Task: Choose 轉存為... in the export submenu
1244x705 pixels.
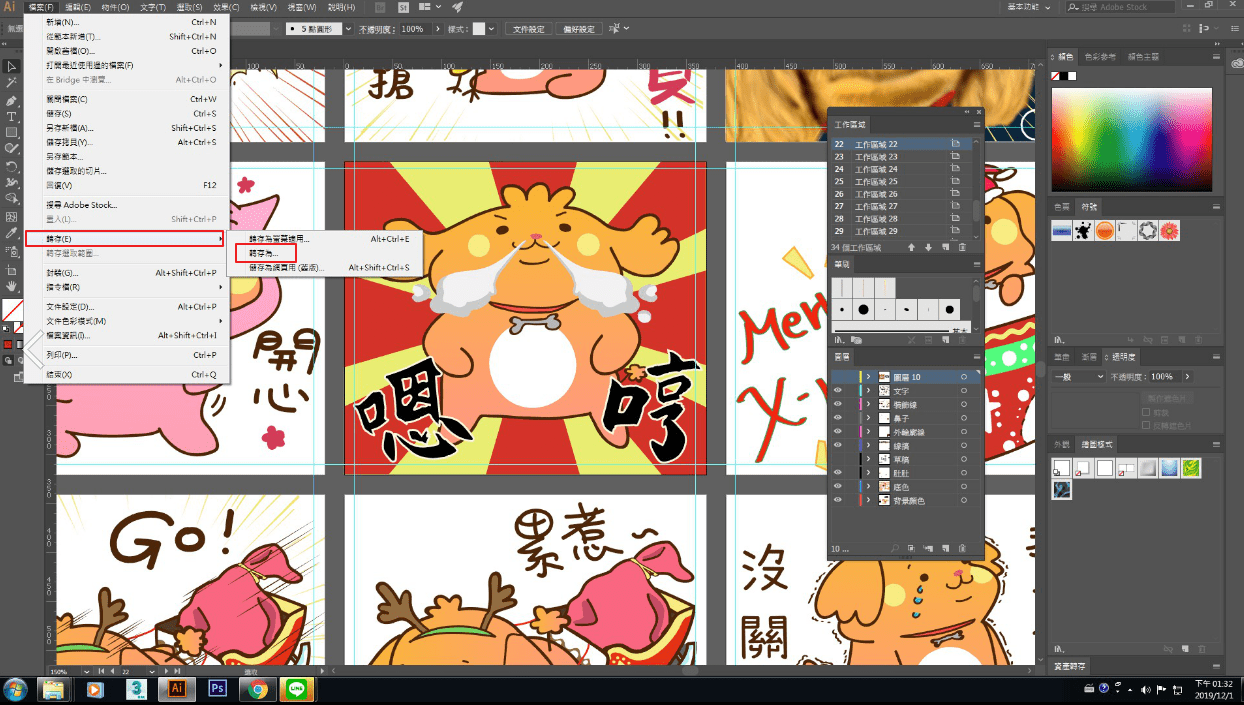Action: [x=265, y=254]
